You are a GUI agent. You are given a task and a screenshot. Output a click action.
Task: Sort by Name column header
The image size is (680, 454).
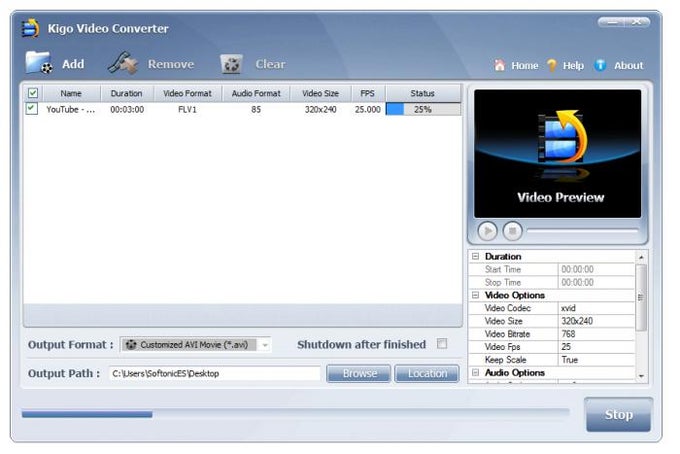click(x=71, y=93)
